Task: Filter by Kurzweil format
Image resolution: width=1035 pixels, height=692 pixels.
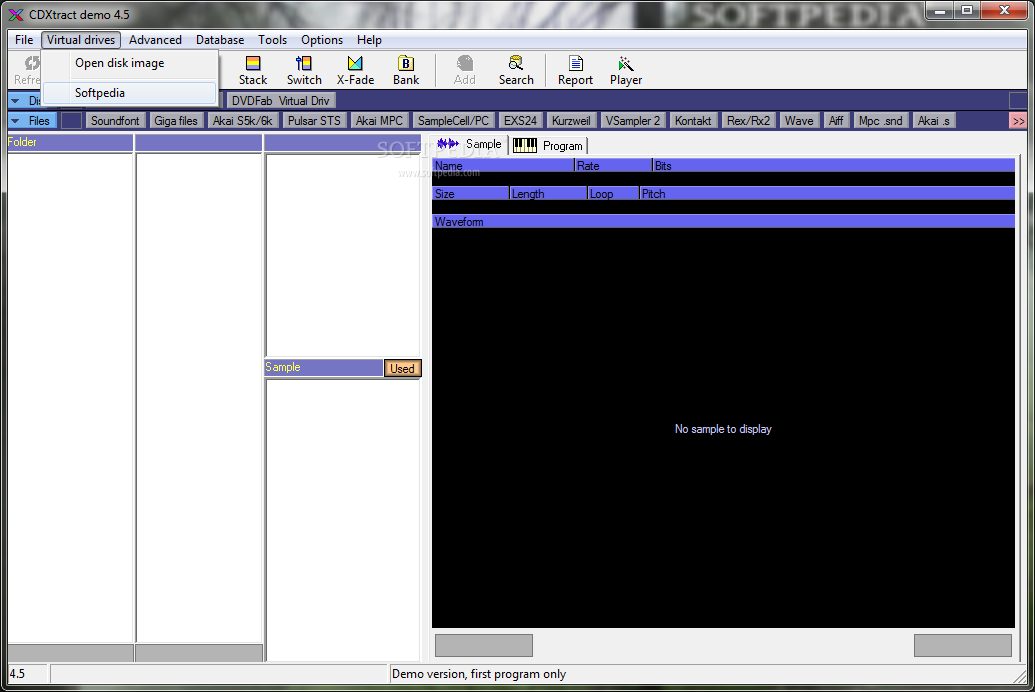Action: coord(571,121)
